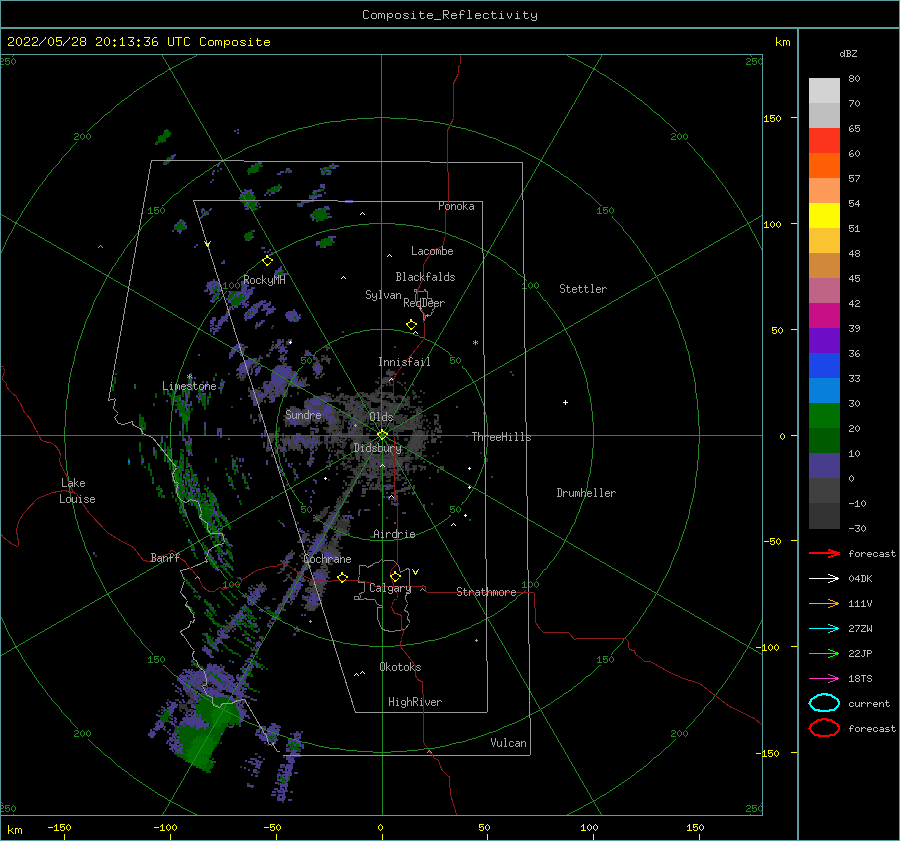Click the yellow diamond marker south of RedDeer
Image resolution: width=900 pixels, height=841 pixels.
click(411, 324)
